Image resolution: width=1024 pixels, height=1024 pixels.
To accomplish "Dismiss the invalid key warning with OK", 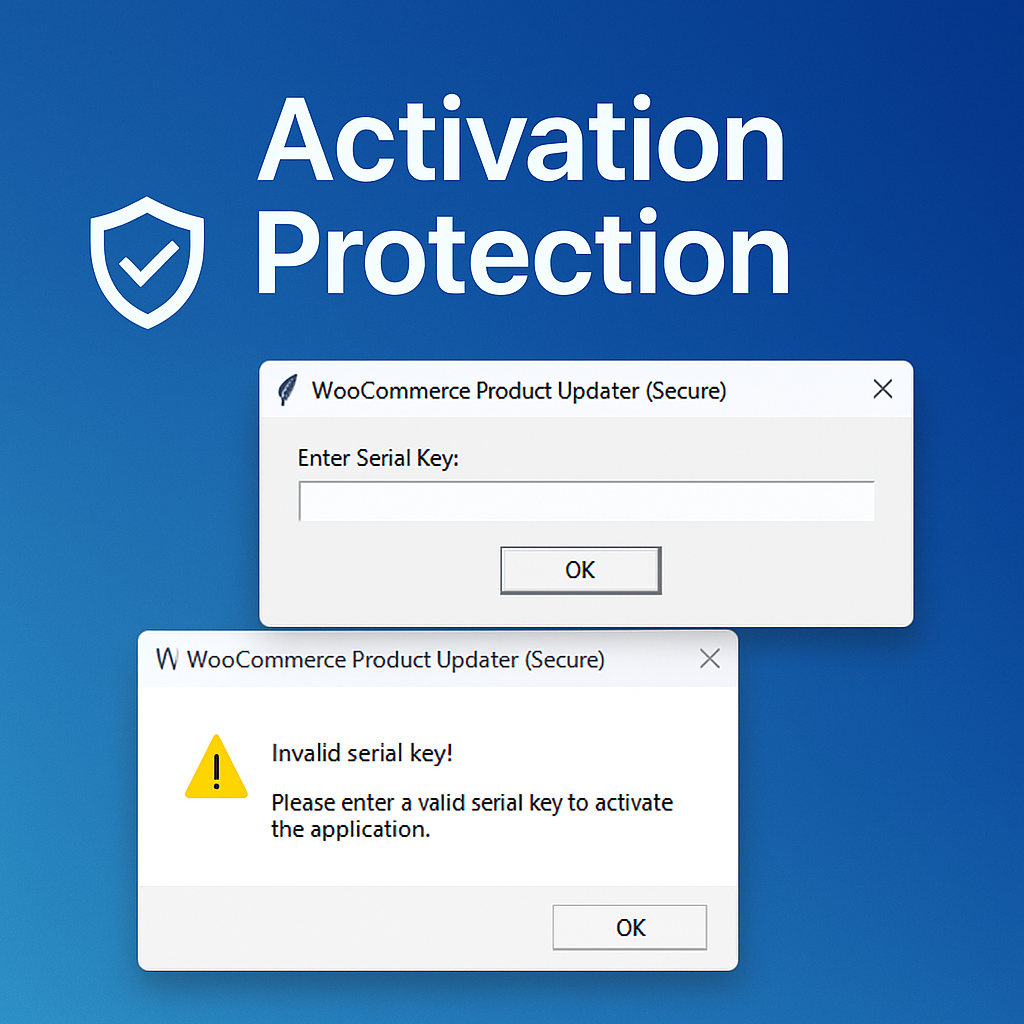I will [x=630, y=927].
